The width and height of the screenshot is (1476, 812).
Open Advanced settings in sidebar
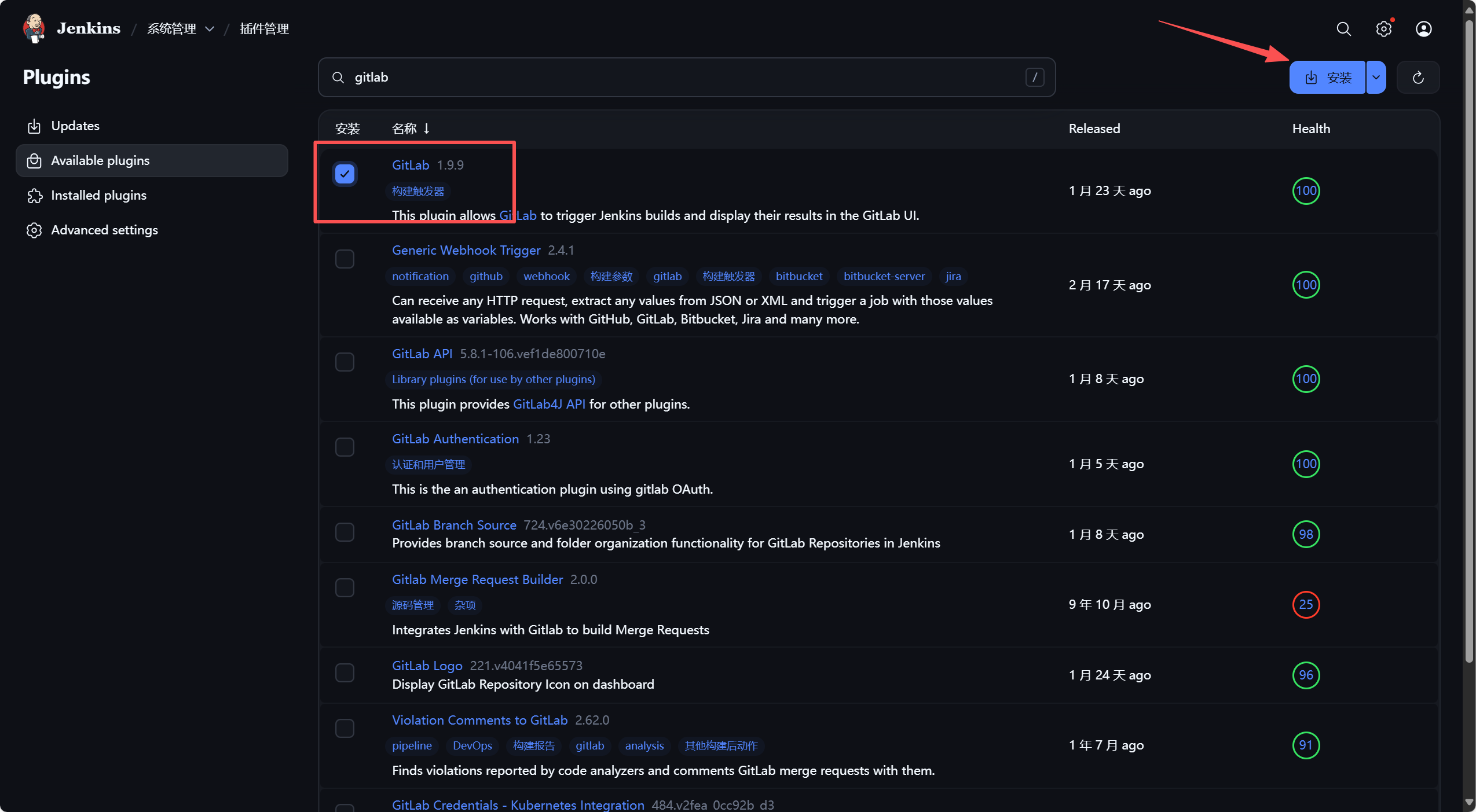point(104,230)
